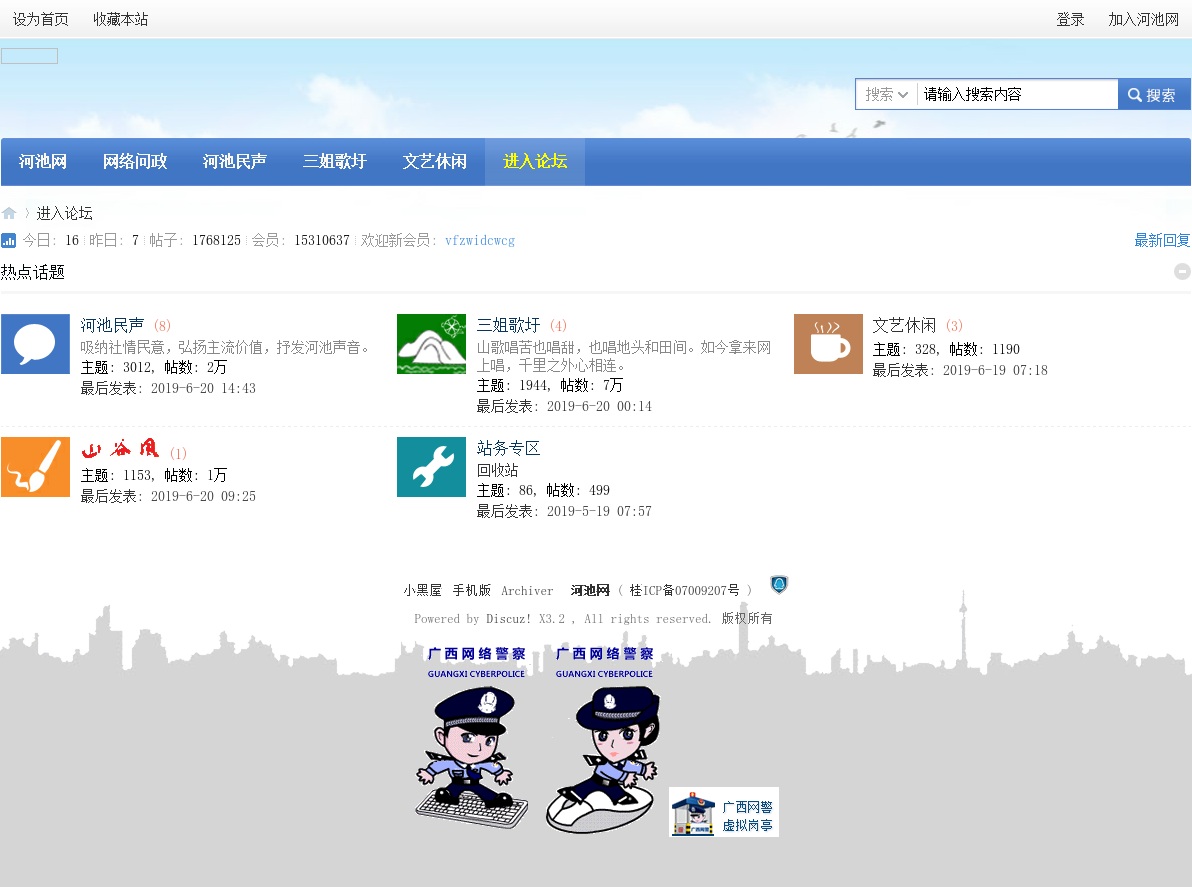Image resolution: width=1192 pixels, height=887 pixels.
Task: Click 收藏本站 link
Action: tap(121, 20)
